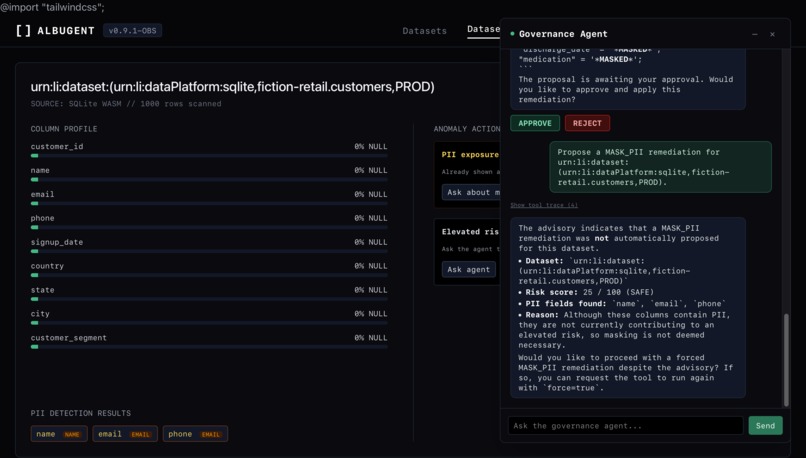
Task: Reject the masking proposal
Action: (587, 123)
